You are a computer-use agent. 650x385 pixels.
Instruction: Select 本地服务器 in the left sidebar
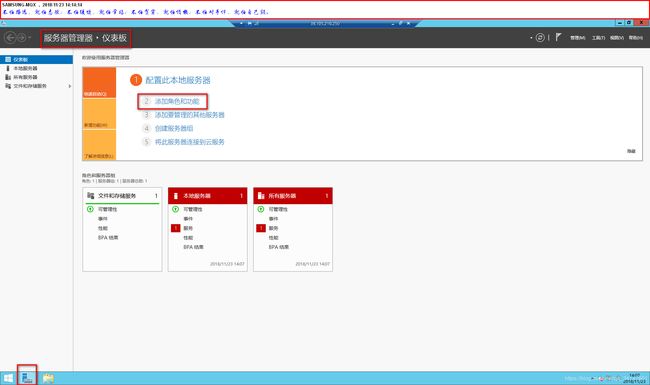point(36,68)
